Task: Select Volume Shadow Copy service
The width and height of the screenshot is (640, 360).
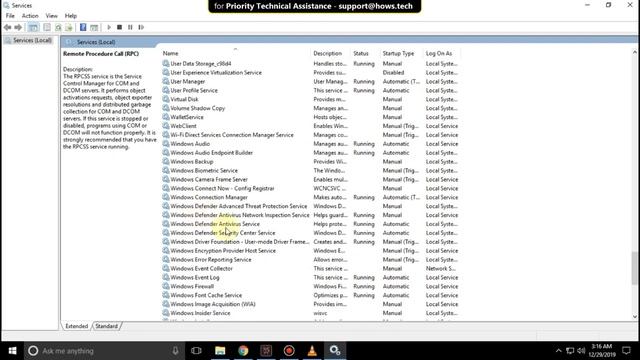Action: click(x=310, y=108)
